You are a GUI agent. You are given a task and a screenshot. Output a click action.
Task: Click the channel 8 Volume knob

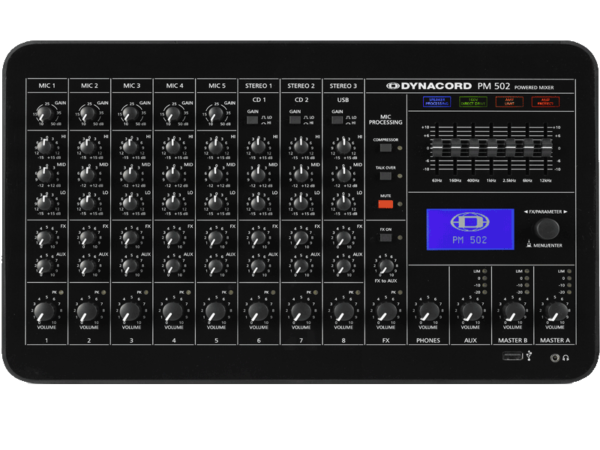(343, 311)
